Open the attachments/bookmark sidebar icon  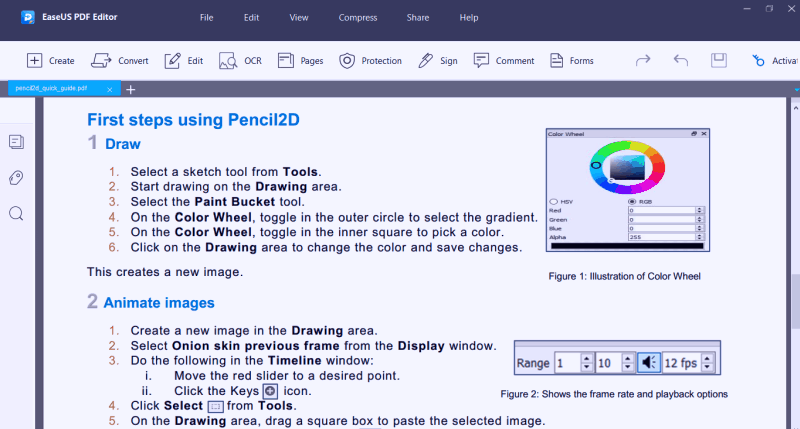(16, 178)
